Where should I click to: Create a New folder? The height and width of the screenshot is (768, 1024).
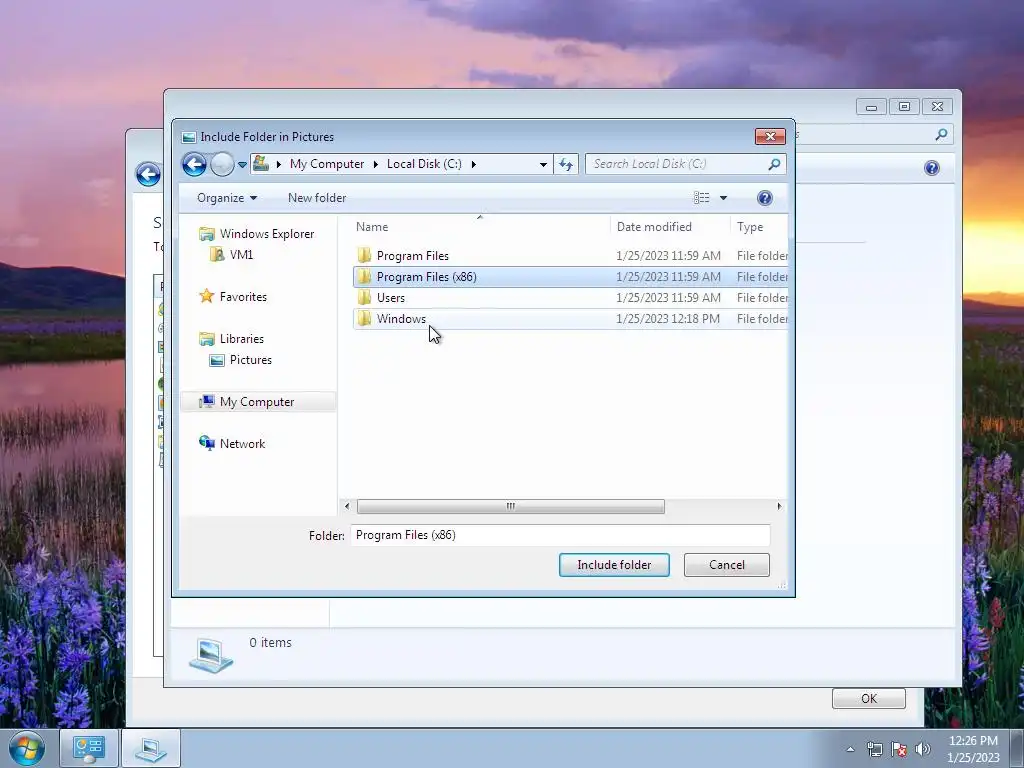317,198
